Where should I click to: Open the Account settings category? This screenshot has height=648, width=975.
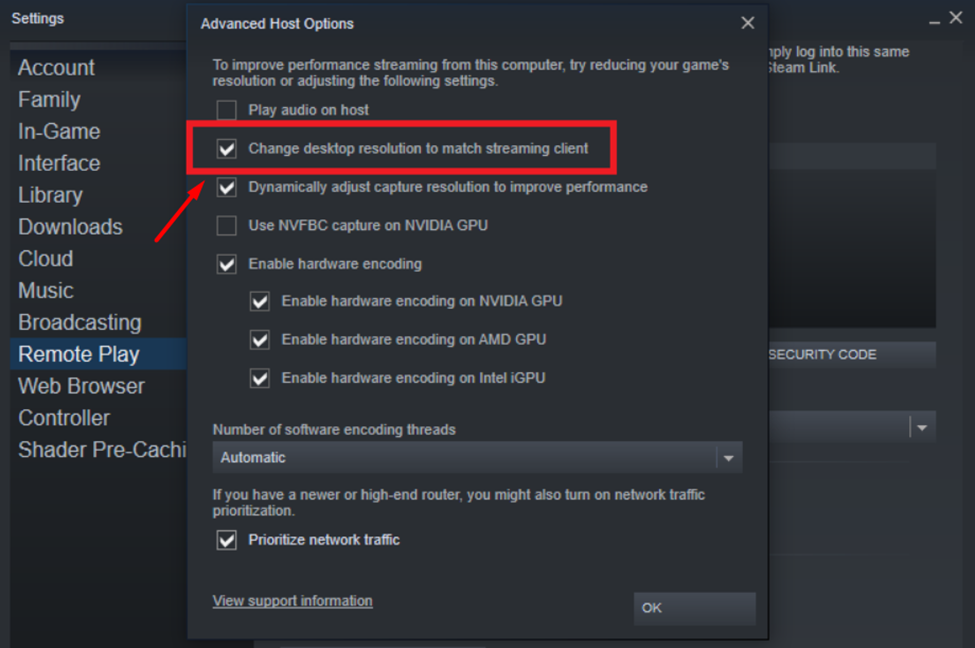(56, 68)
